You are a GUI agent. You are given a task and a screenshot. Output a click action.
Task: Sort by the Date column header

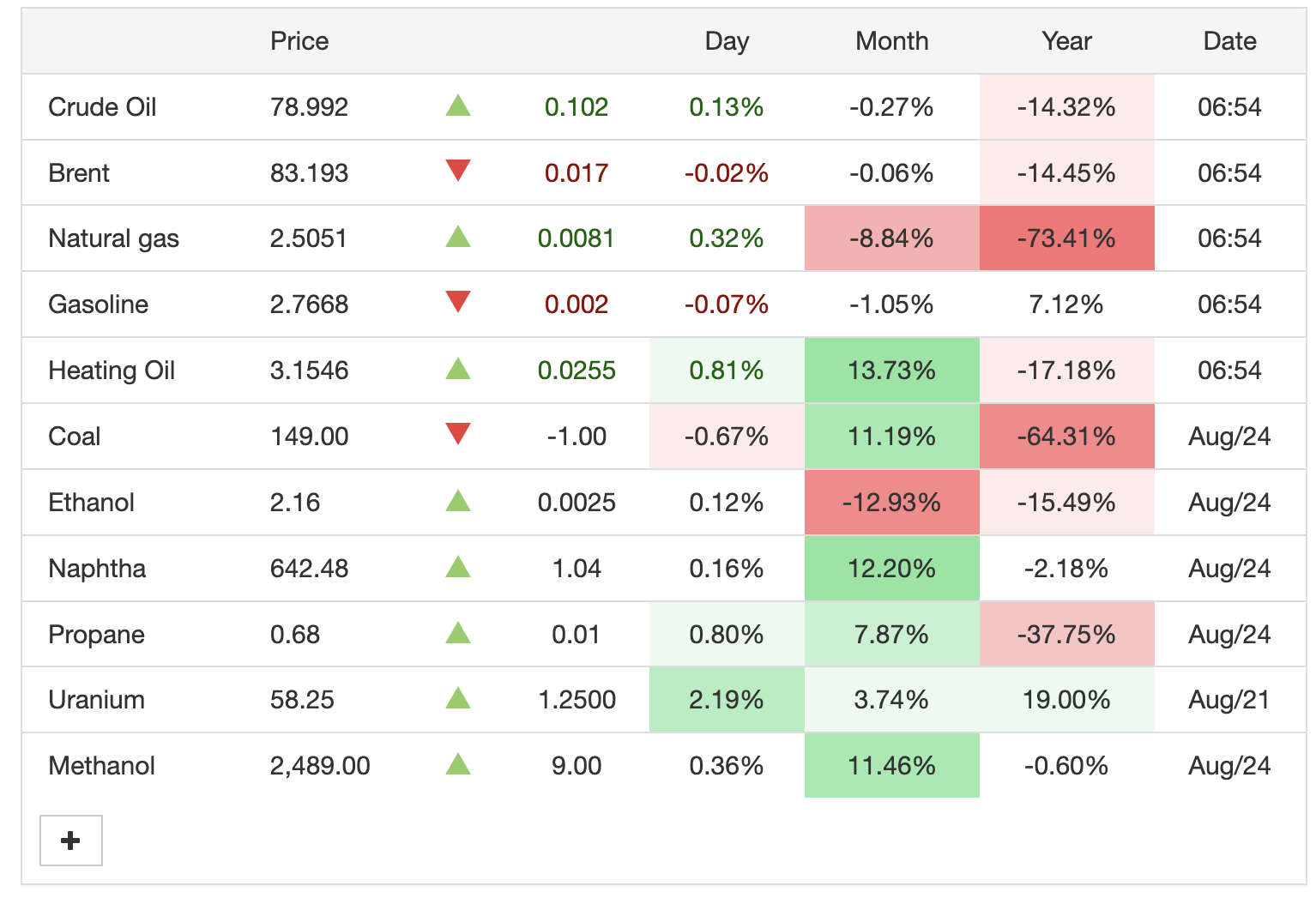1229,41
